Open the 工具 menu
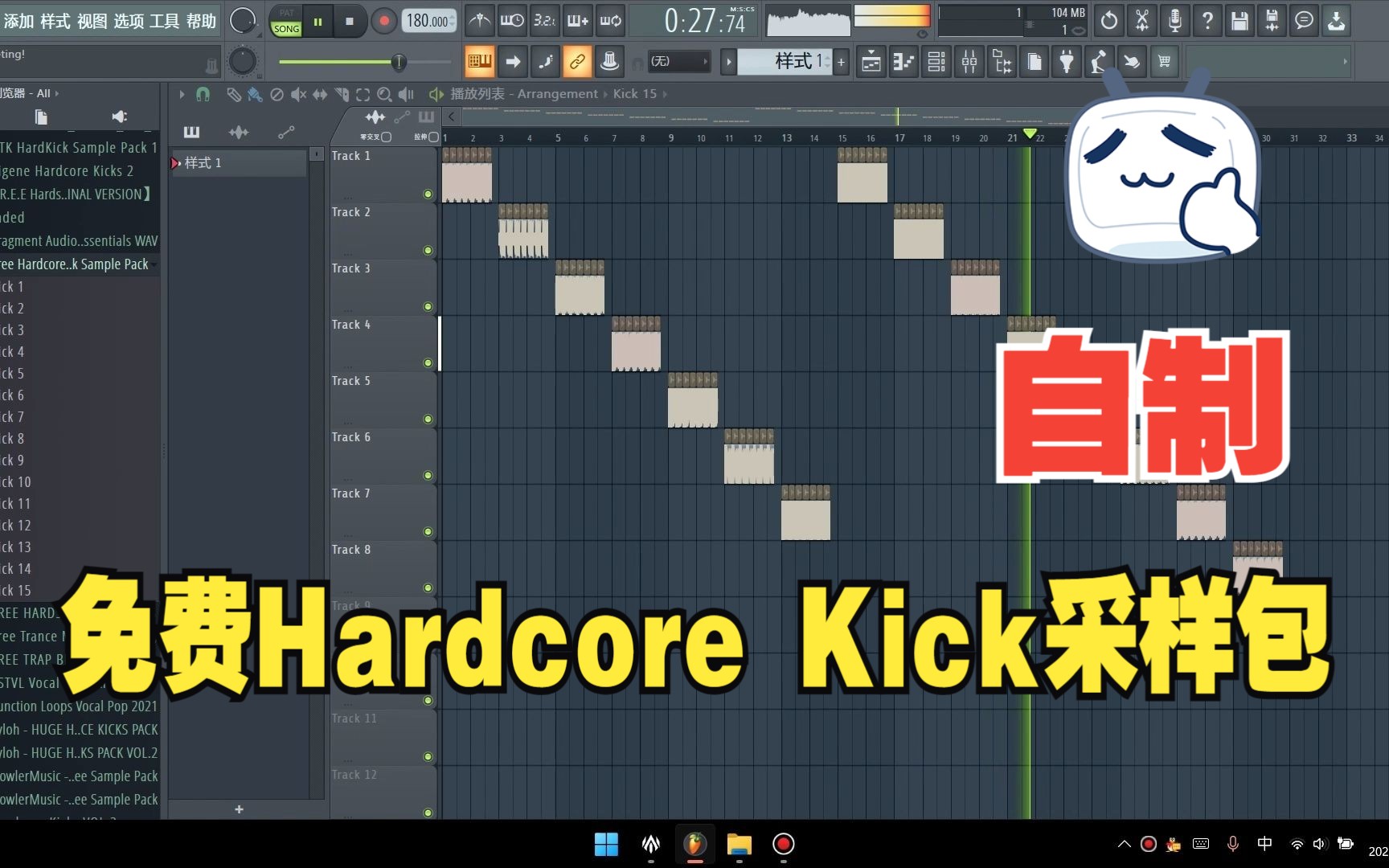 (x=165, y=21)
